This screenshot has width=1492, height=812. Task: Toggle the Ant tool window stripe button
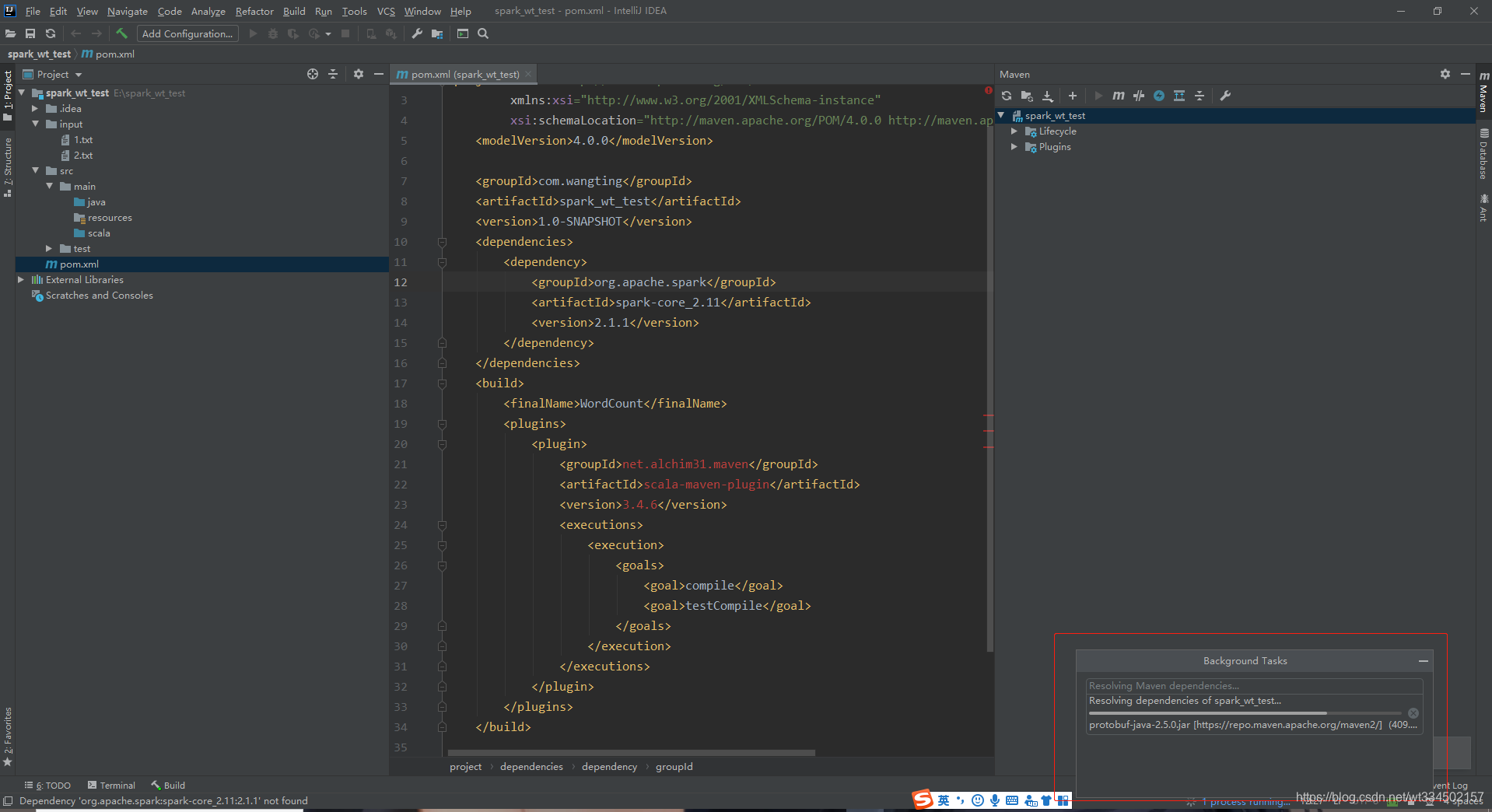1484,208
